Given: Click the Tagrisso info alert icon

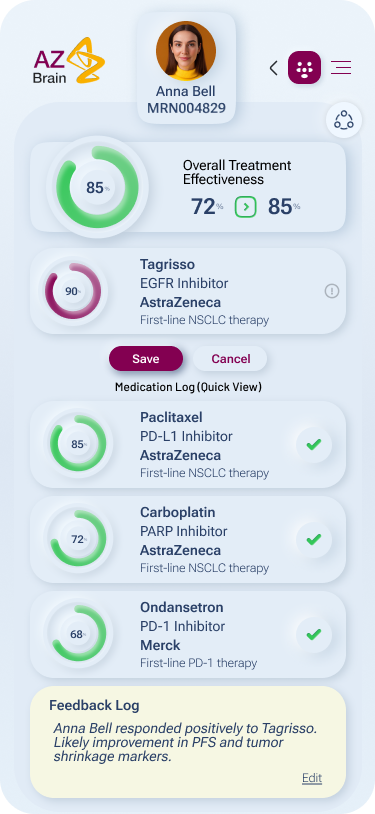Looking at the screenshot, I should coord(332,291).
